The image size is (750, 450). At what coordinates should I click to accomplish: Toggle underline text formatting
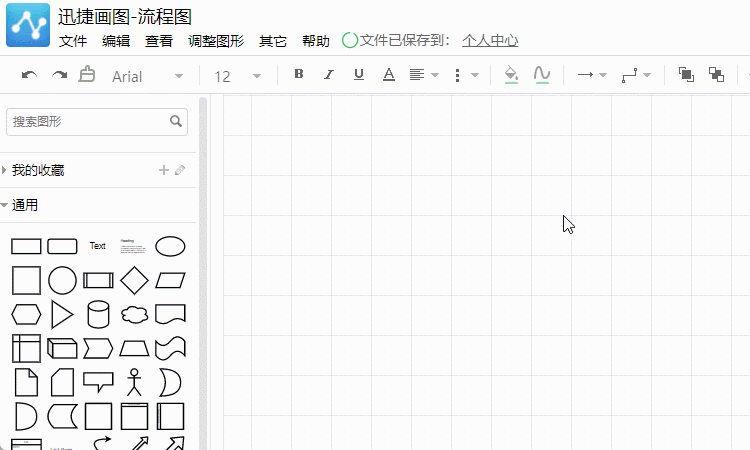[x=358, y=75]
